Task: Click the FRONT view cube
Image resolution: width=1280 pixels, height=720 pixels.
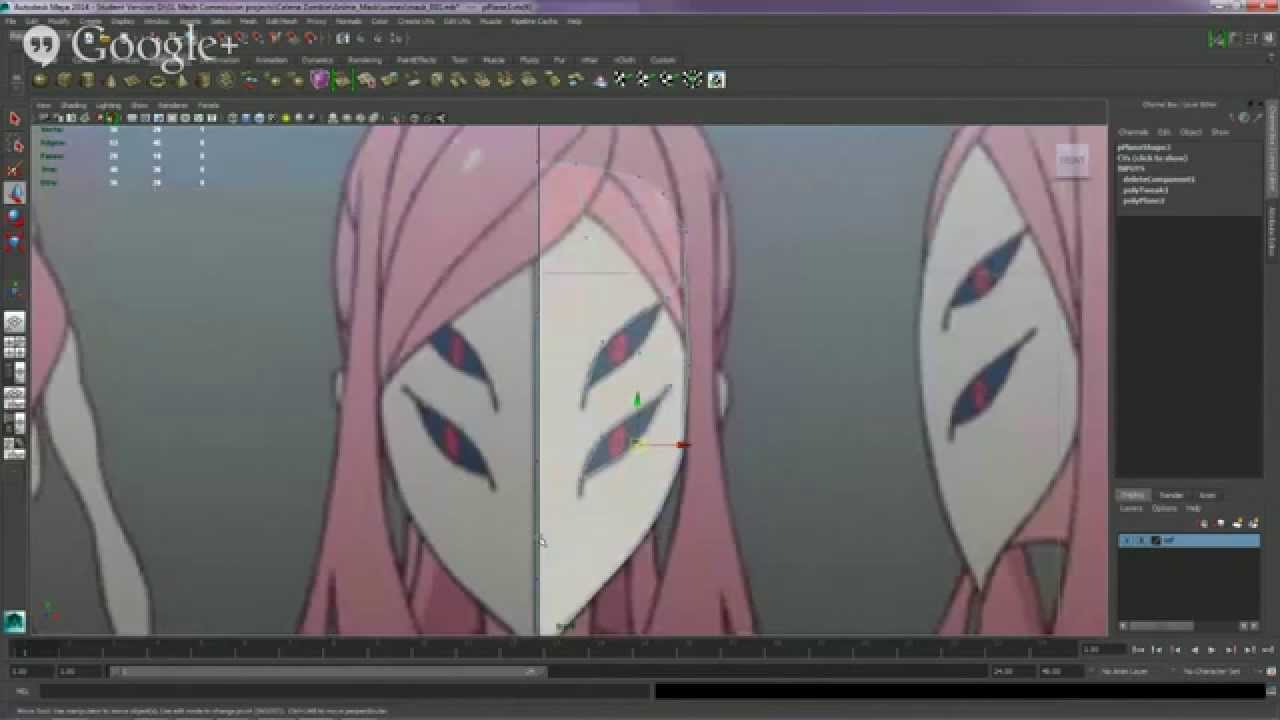Action: pos(1072,160)
